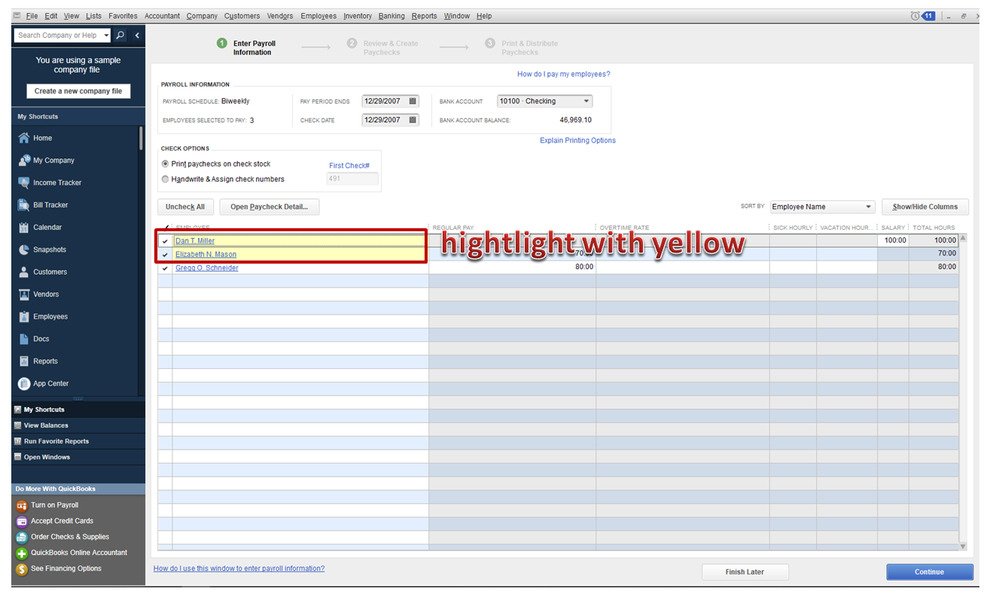Uncheck Gregg O. Schneider row checkbox

[x=165, y=268]
